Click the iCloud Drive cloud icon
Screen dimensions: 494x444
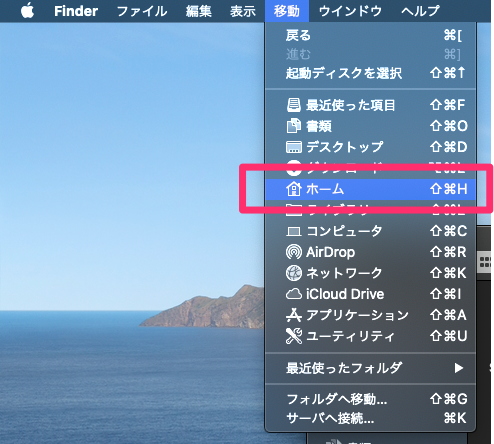click(294, 294)
